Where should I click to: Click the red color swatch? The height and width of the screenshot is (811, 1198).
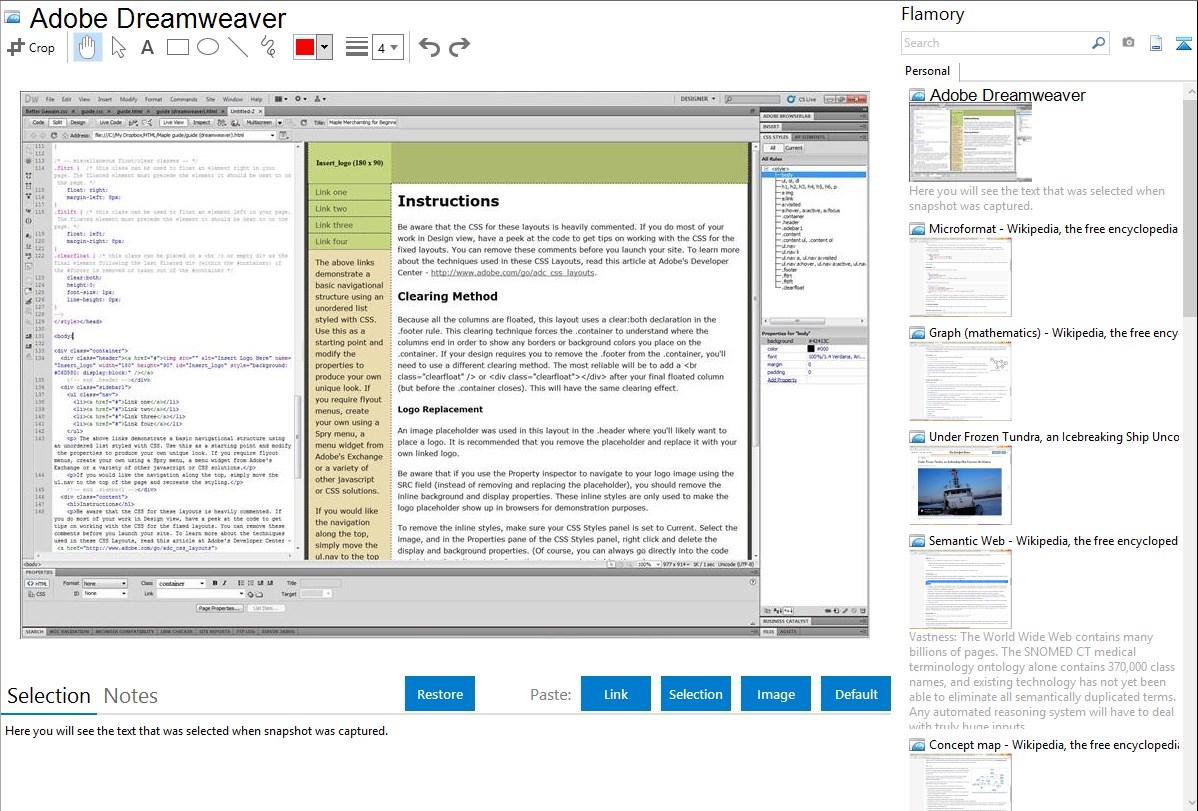coord(305,47)
